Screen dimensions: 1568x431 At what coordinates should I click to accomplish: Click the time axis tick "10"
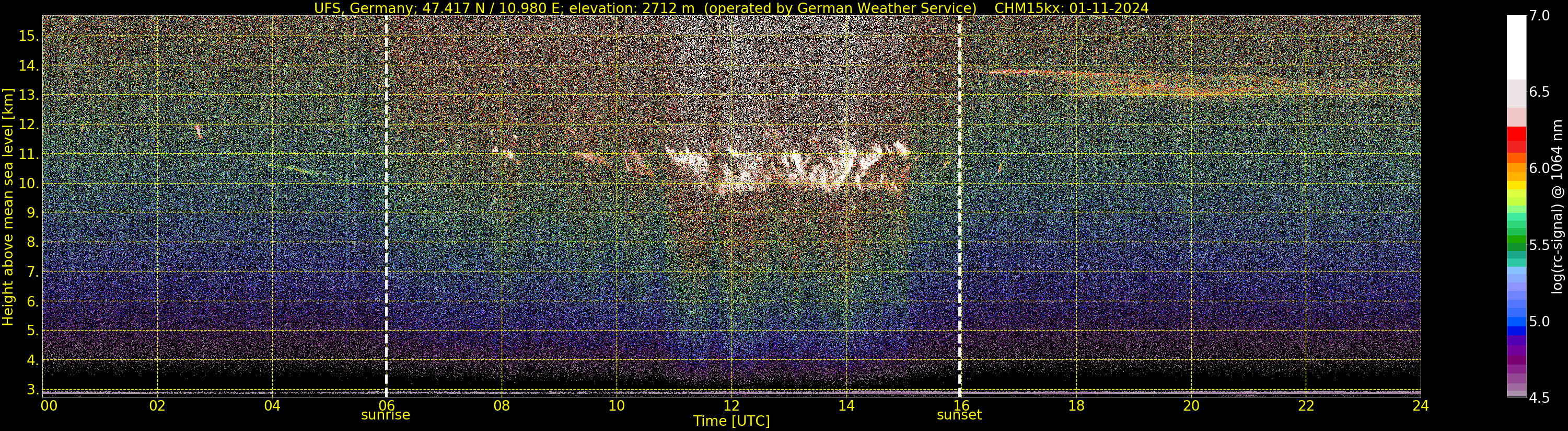(x=617, y=405)
